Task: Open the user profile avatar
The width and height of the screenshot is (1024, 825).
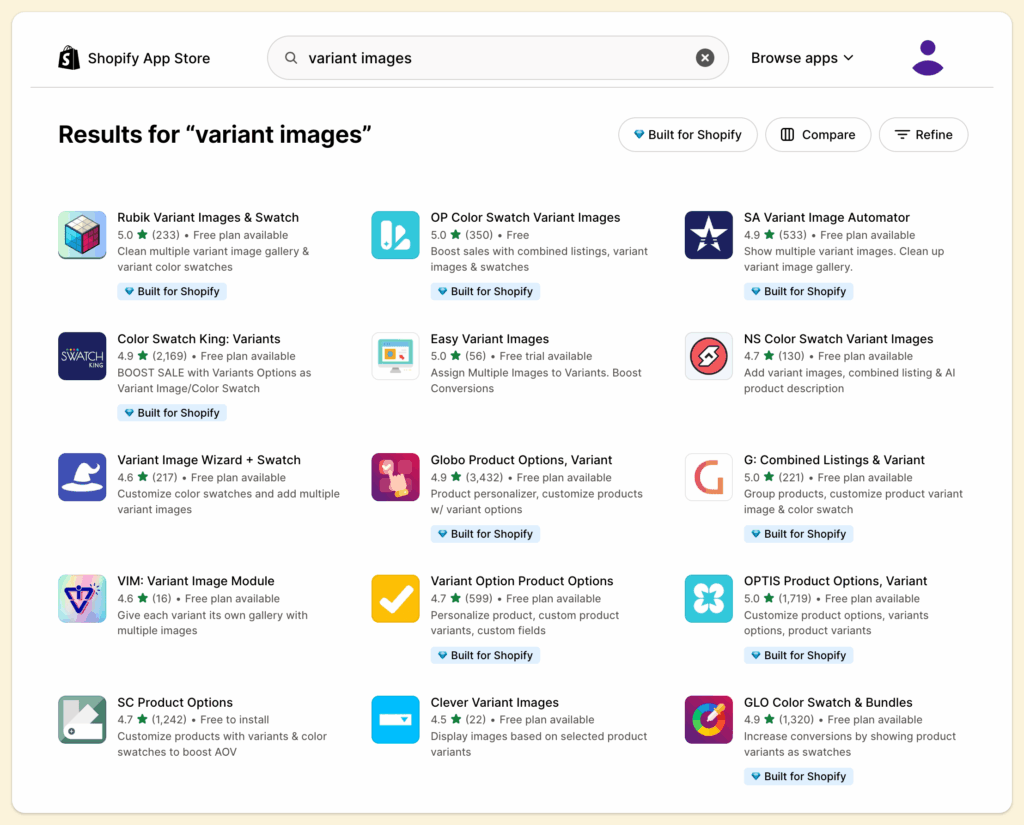Action: pyautogui.click(x=927, y=58)
